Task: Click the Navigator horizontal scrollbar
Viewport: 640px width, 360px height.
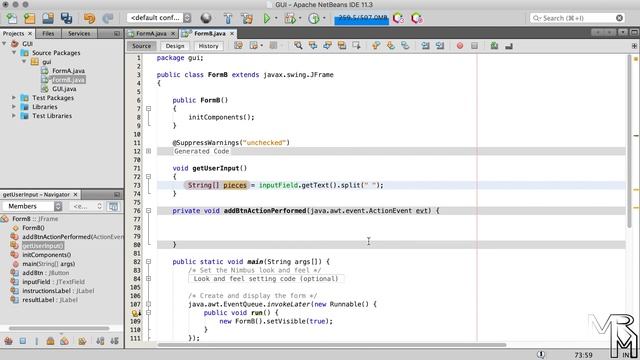Action: tap(59, 328)
